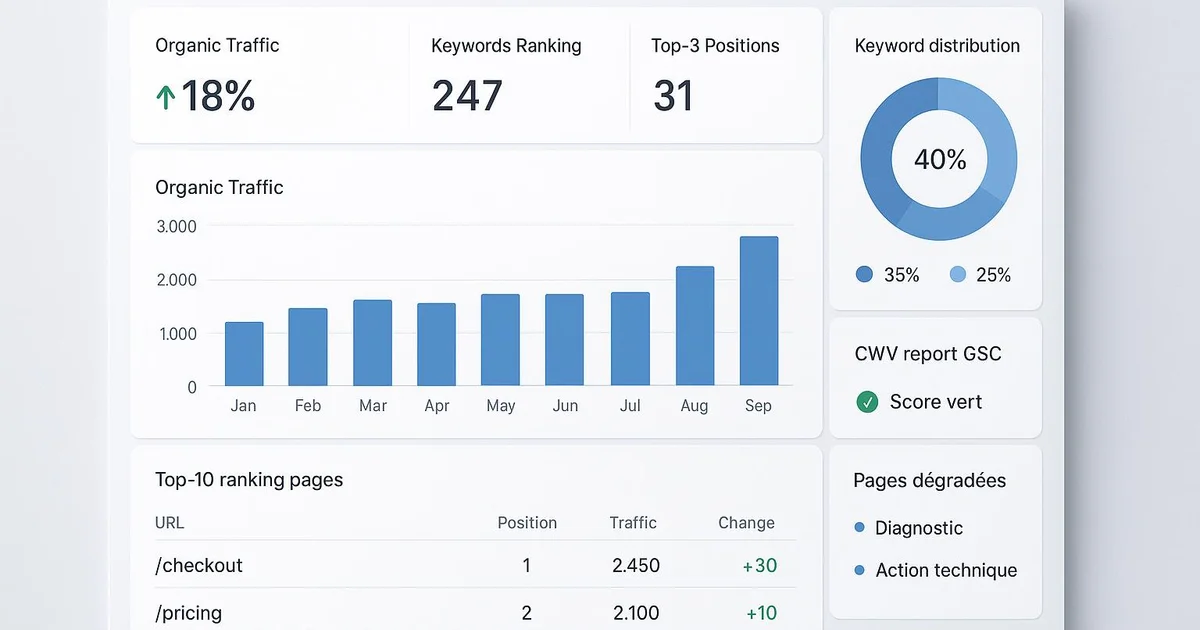The width and height of the screenshot is (1200, 630).
Task: Click the green check icon next to Score vert
Action: point(867,402)
